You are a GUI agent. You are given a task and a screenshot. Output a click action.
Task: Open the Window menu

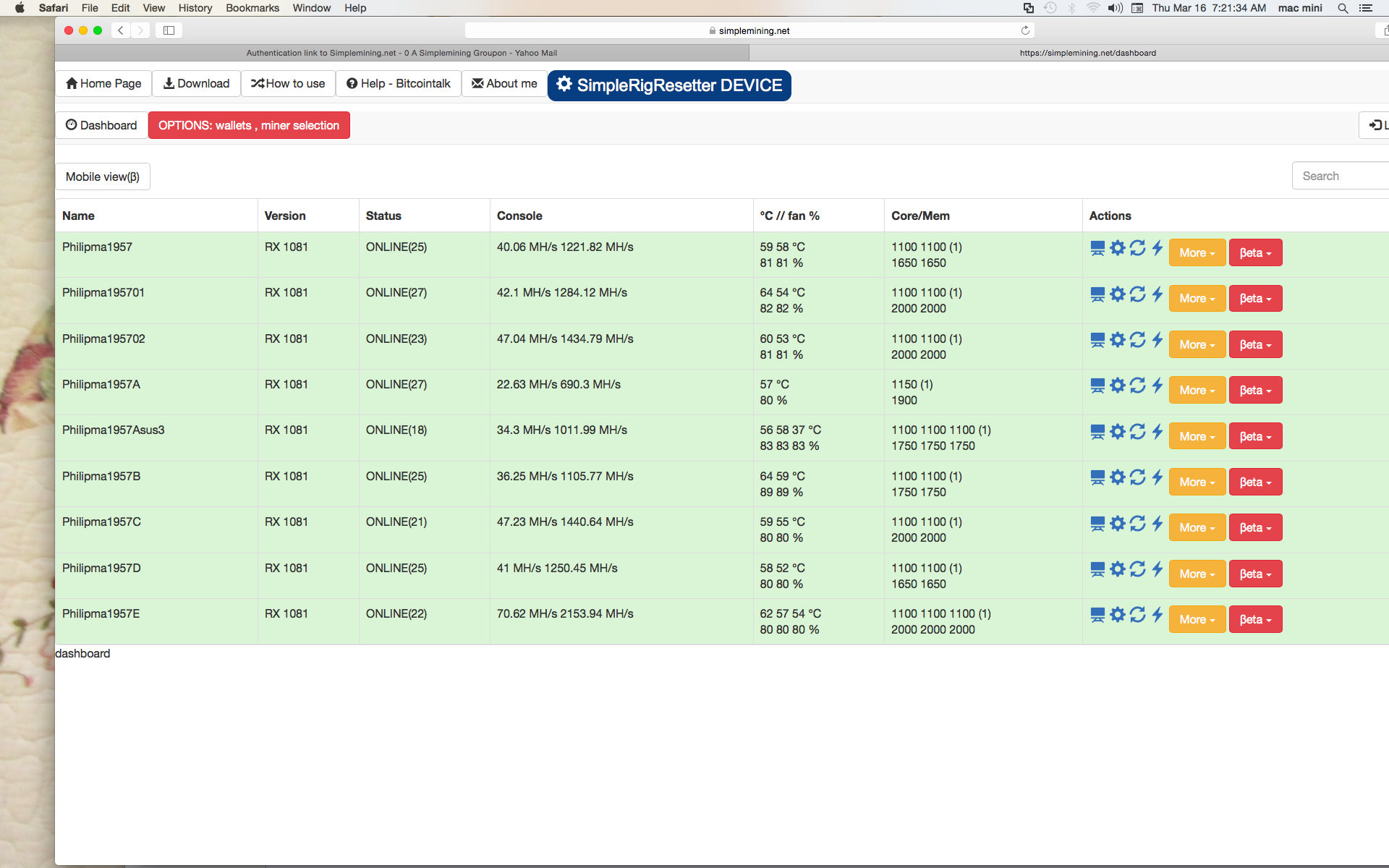point(312,8)
